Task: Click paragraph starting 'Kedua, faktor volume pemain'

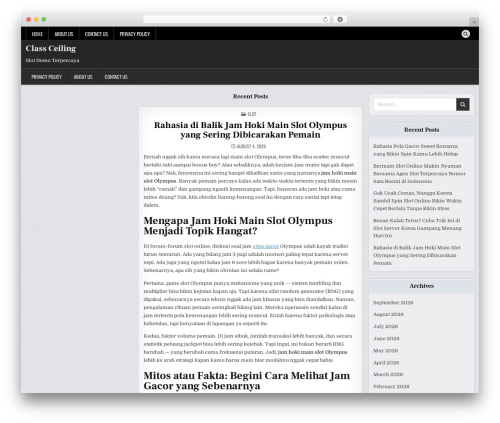Action: pyautogui.click(x=248, y=348)
